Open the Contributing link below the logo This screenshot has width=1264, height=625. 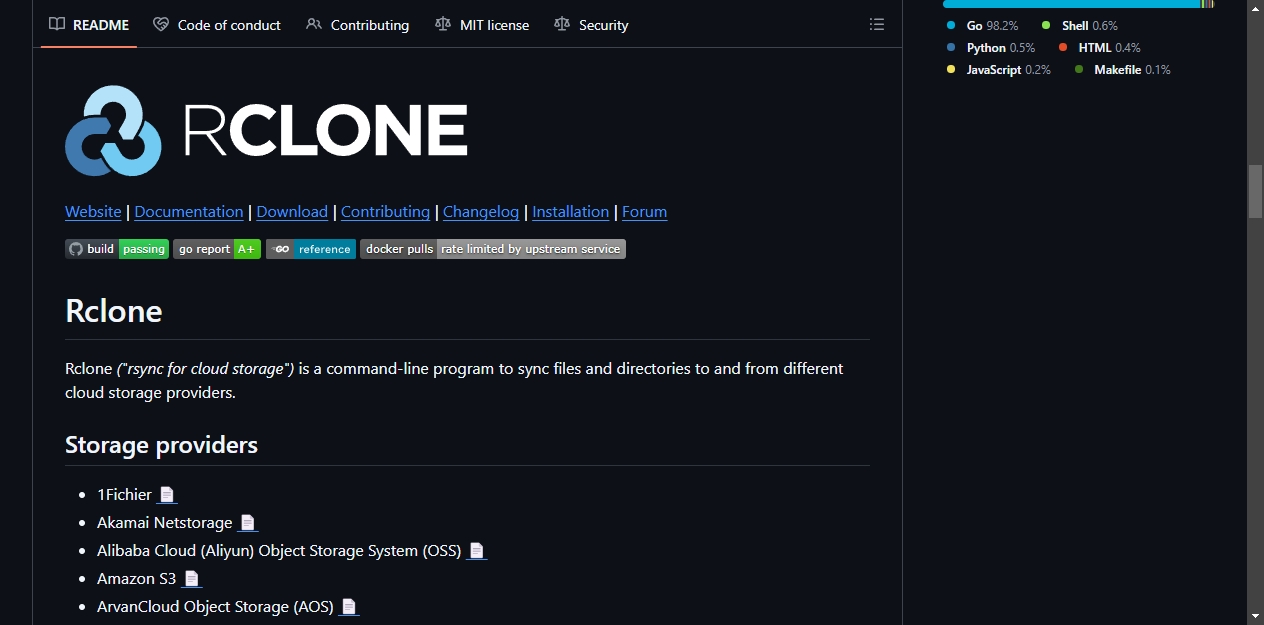point(385,212)
